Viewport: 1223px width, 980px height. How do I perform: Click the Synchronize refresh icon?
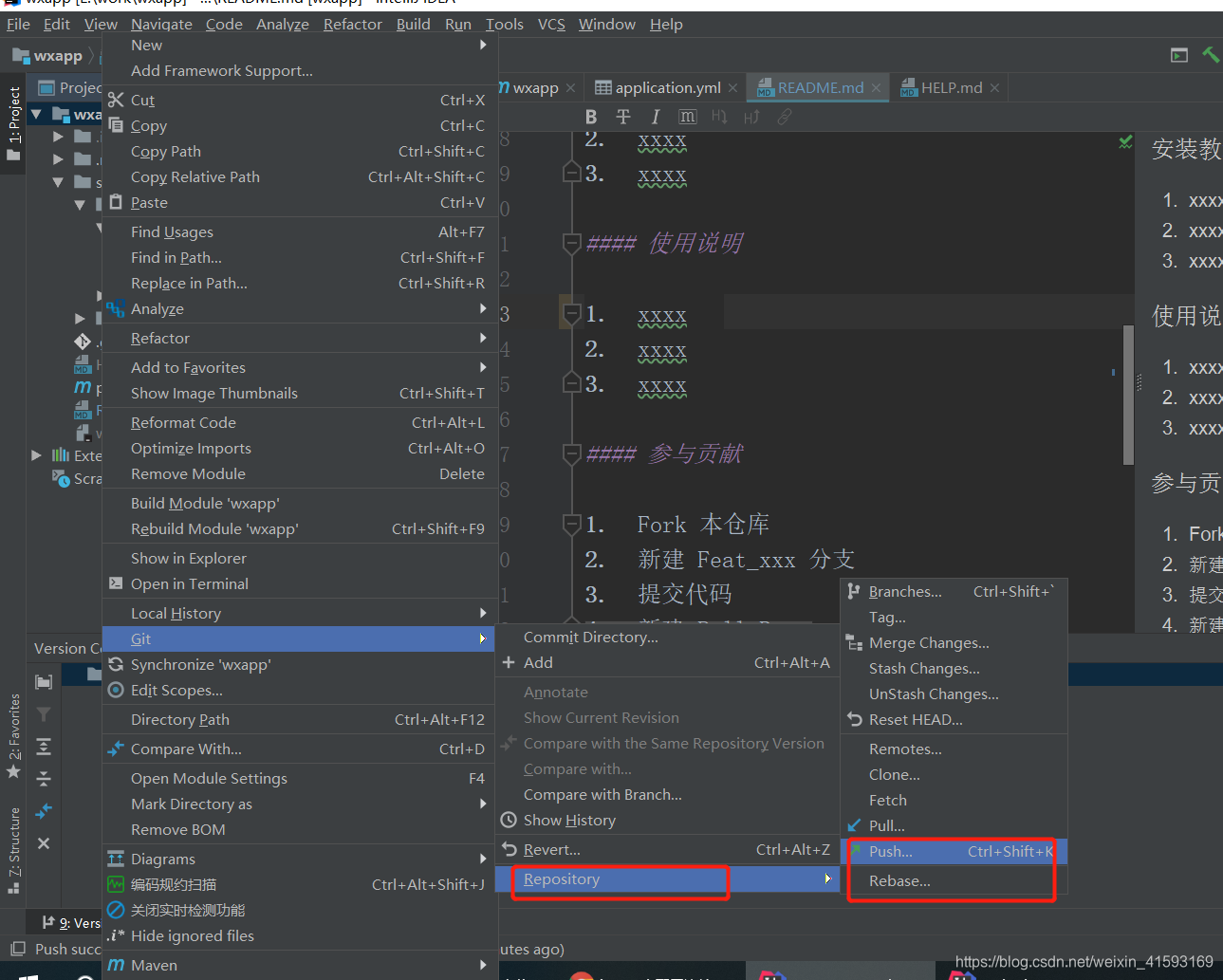(x=116, y=664)
